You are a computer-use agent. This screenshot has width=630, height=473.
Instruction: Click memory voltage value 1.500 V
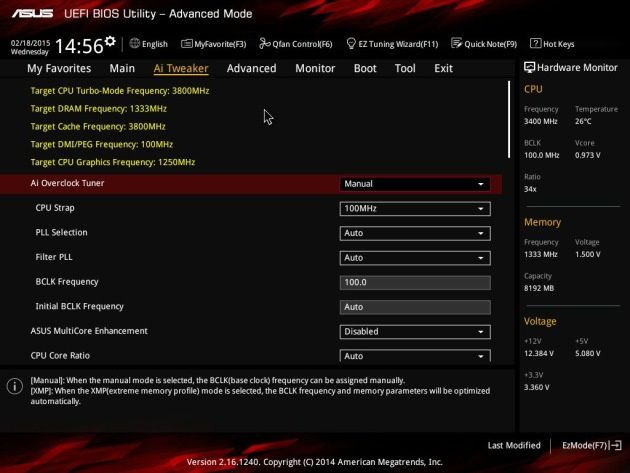coord(587,254)
